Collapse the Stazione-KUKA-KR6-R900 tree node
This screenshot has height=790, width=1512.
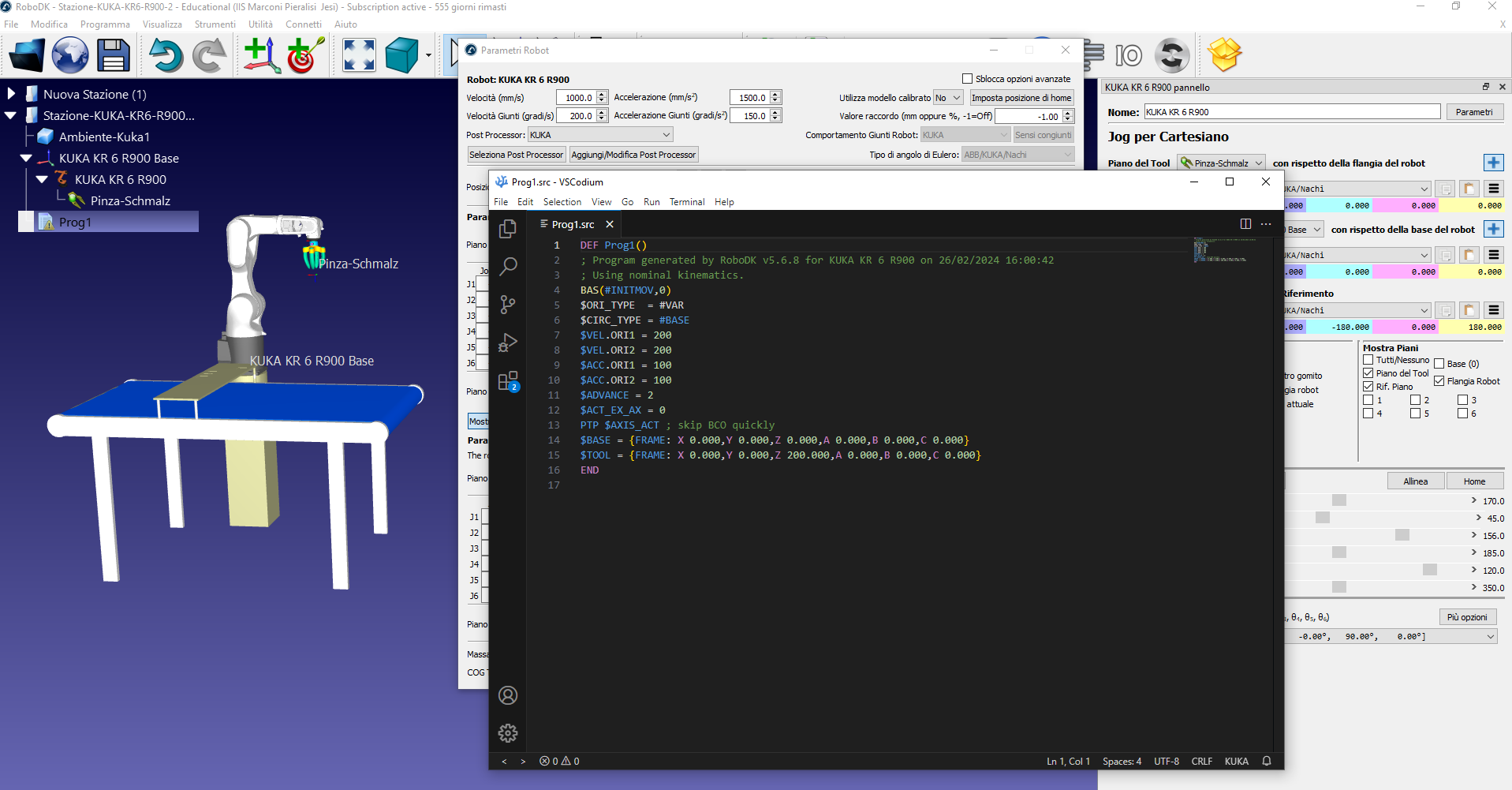coord(11,115)
